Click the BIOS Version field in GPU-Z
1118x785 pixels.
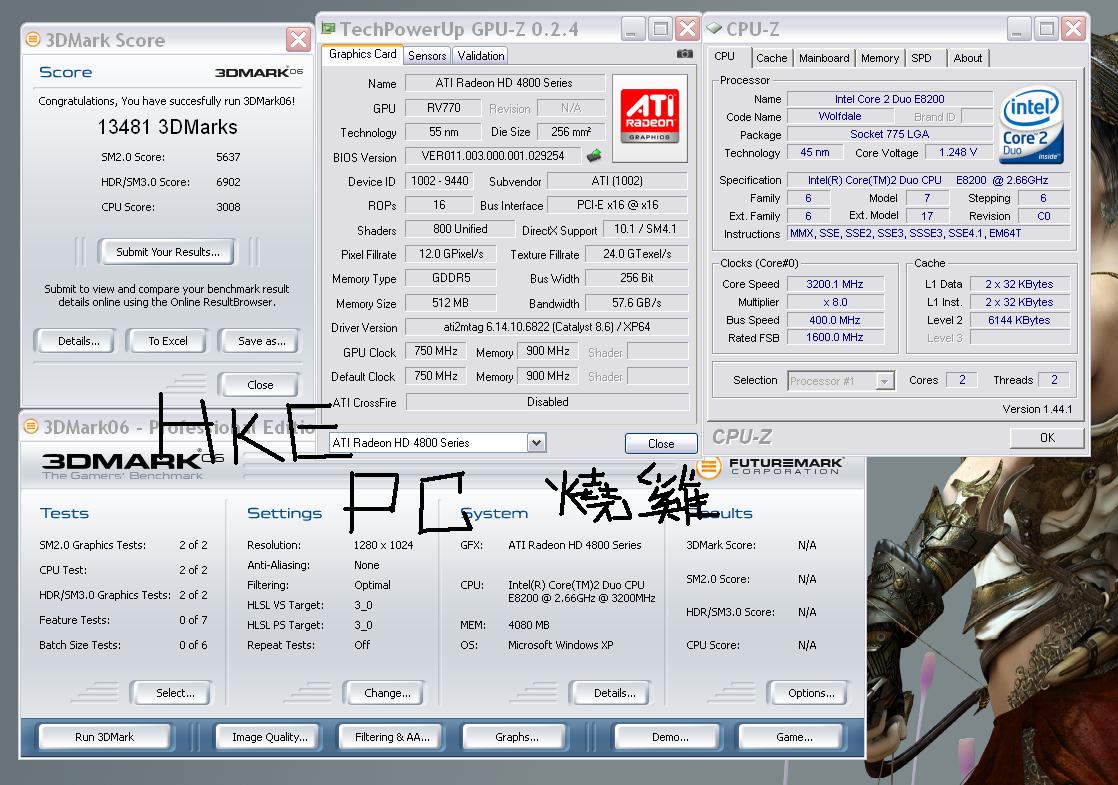pyautogui.click(x=493, y=155)
